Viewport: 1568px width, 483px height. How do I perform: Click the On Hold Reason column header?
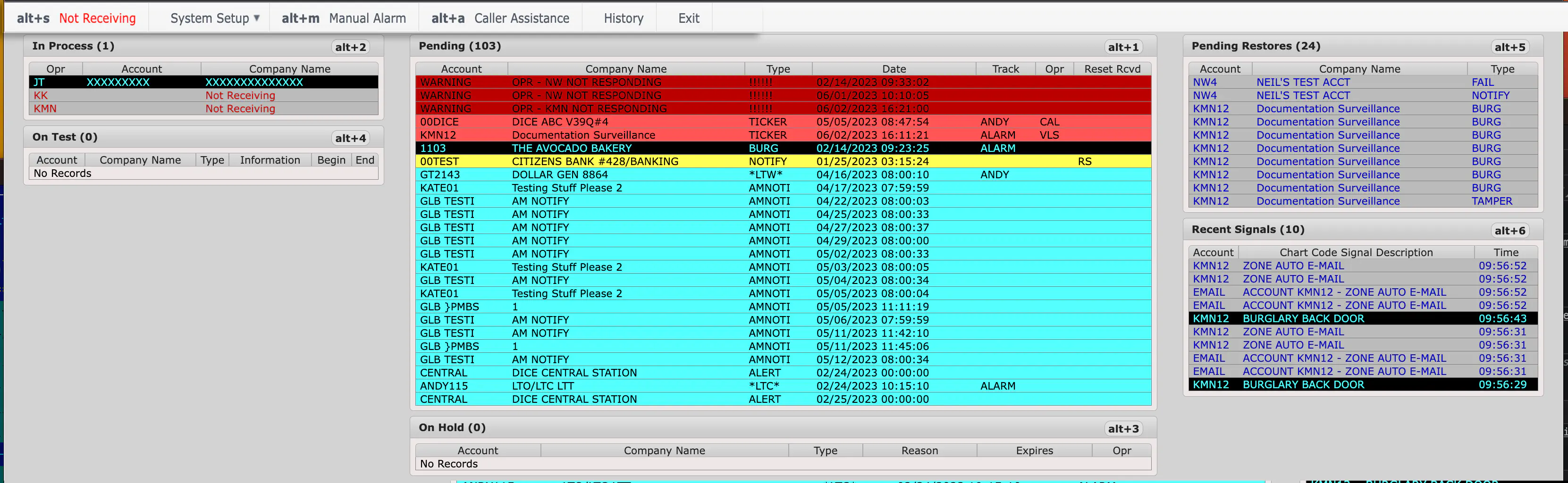pyautogui.click(x=920, y=451)
